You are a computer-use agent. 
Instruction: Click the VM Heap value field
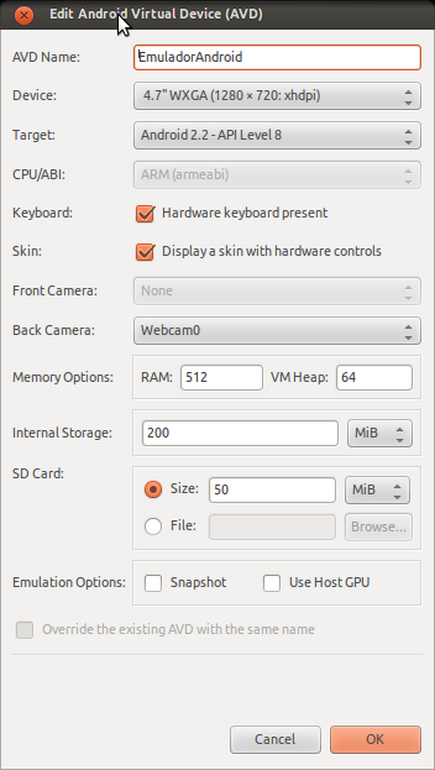click(x=374, y=378)
